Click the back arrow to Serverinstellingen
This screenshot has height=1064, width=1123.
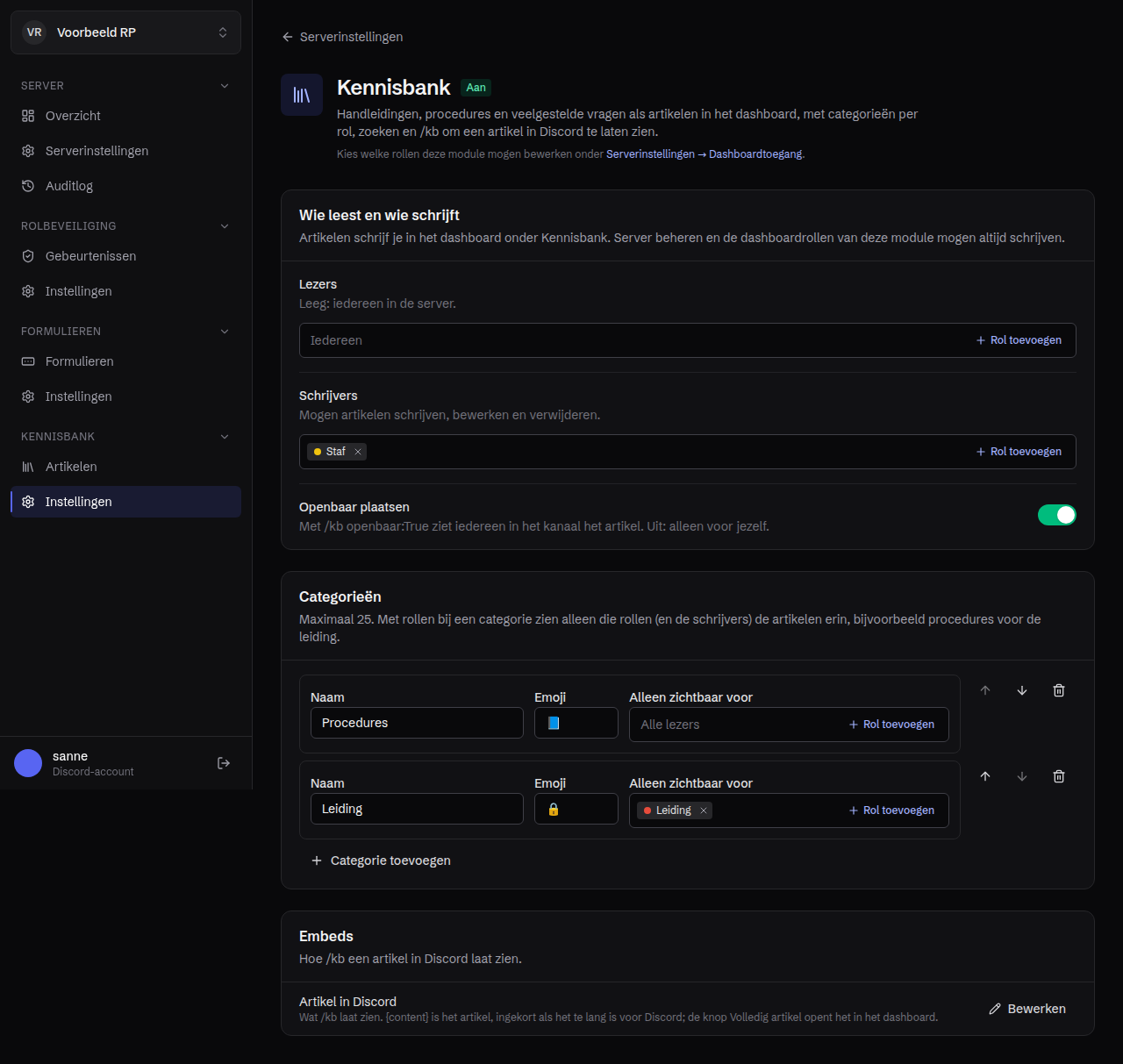click(288, 37)
